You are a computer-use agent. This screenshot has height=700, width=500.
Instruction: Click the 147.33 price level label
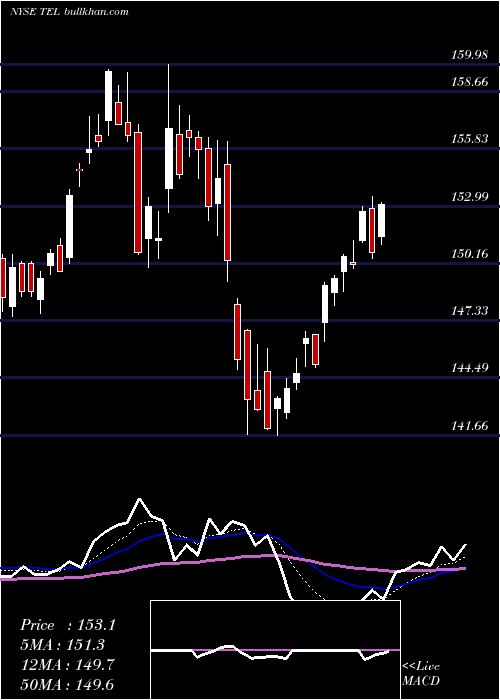coord(470,311)
